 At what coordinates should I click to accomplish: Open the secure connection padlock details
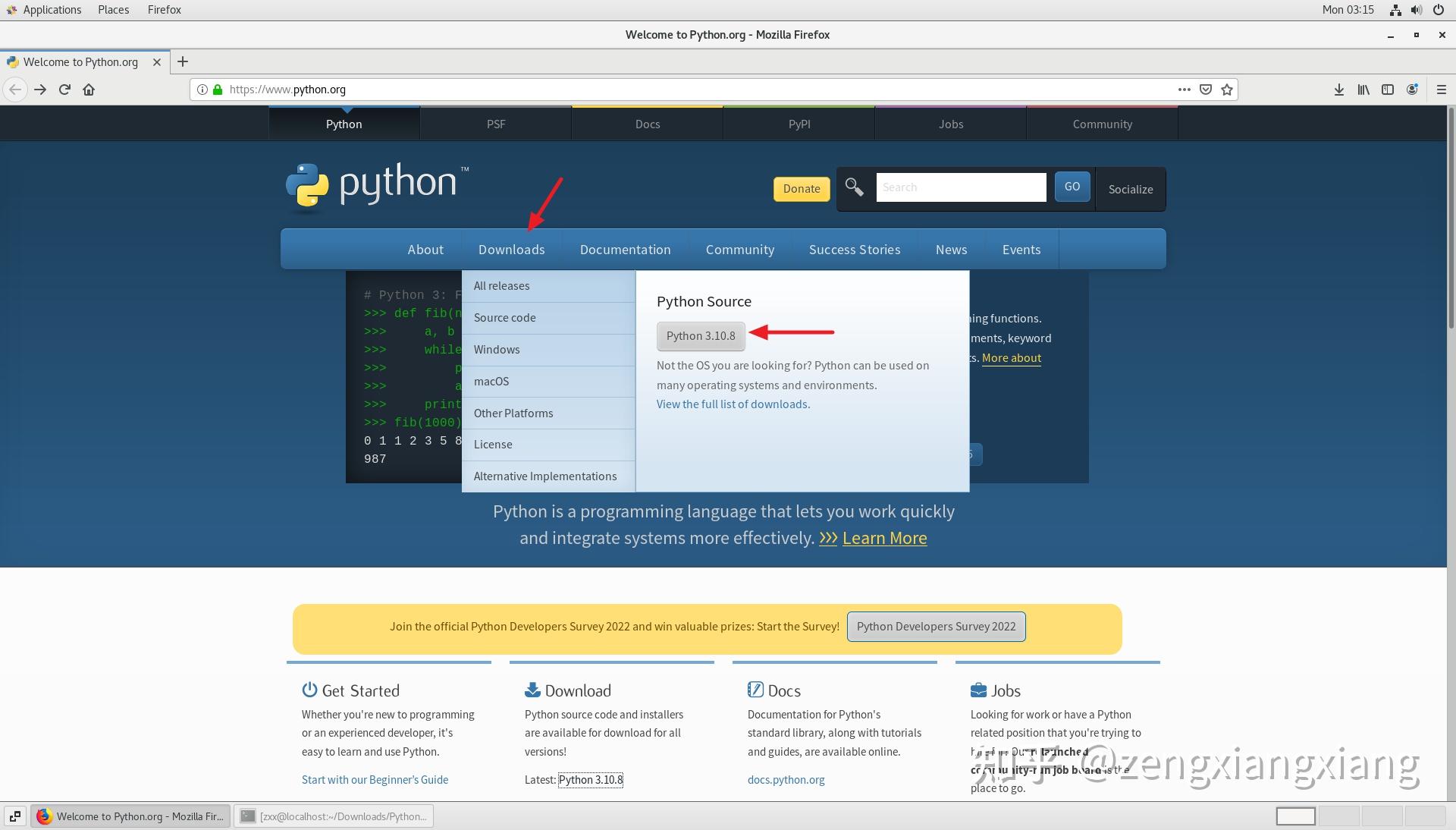point(218,90)
